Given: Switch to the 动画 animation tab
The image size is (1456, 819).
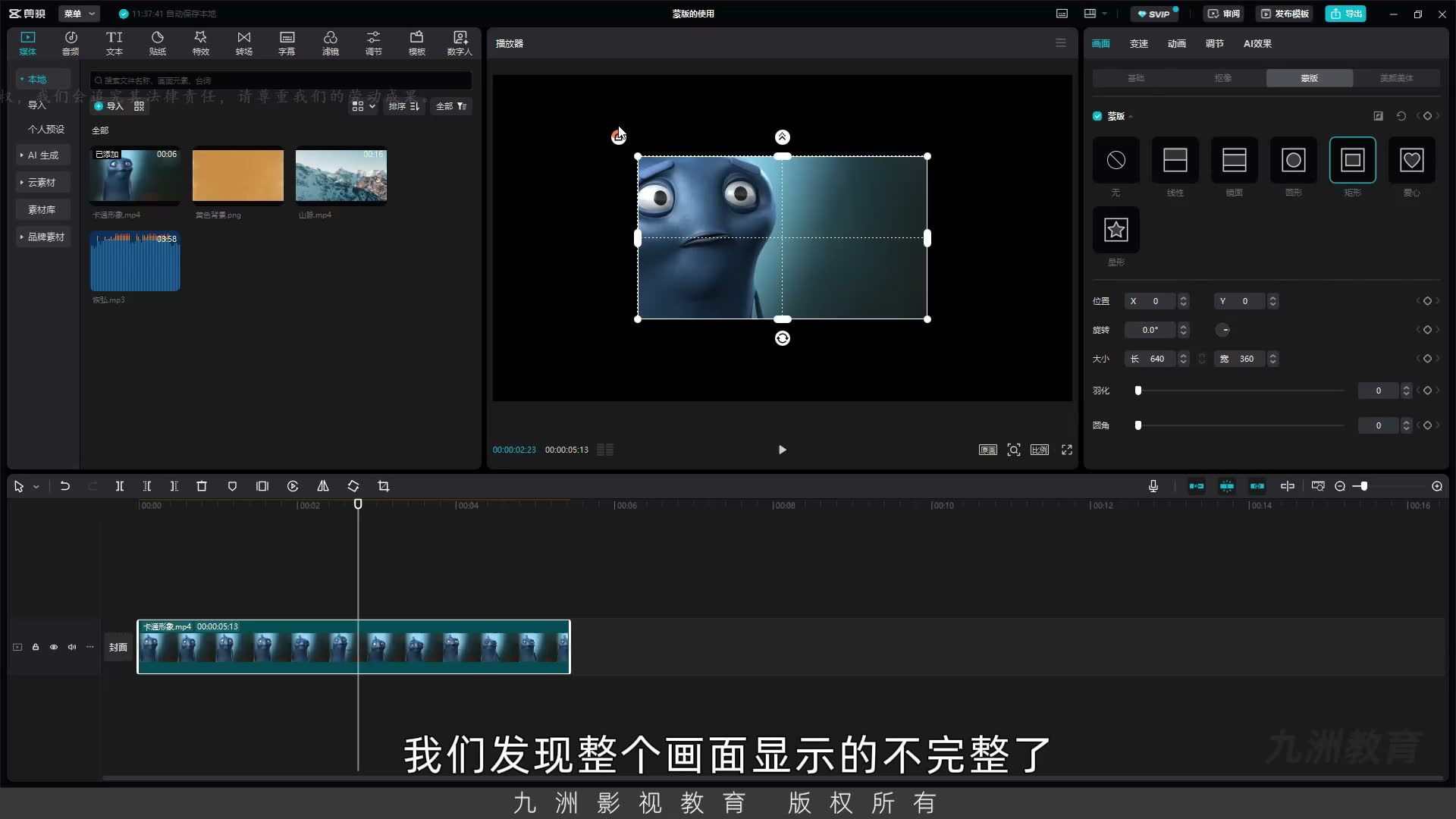Looking at the screenshot, I should click(x=1176, y=43).
